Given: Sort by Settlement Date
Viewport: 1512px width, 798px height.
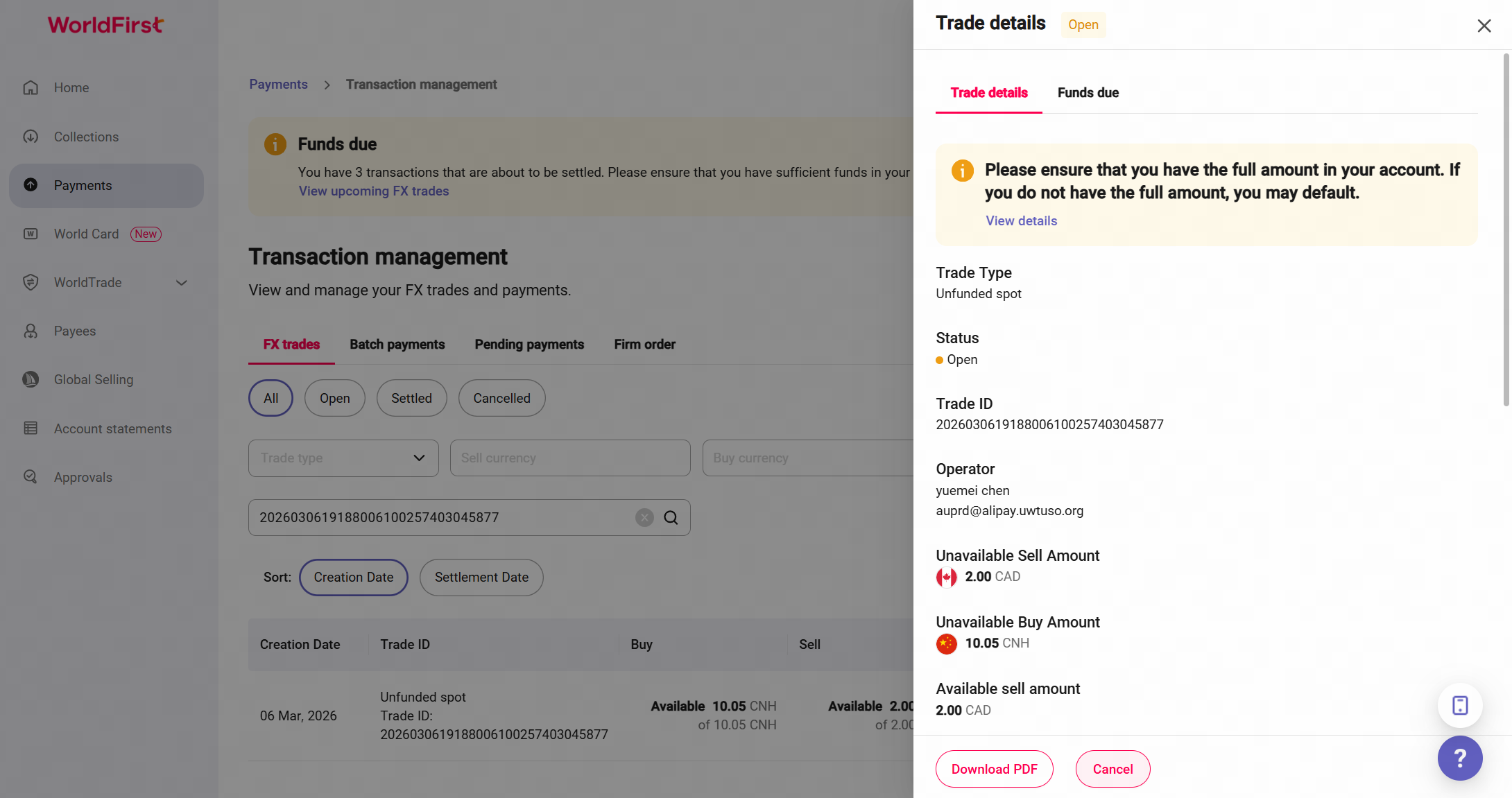Looking at the screenshot, I should pos(481,578).
